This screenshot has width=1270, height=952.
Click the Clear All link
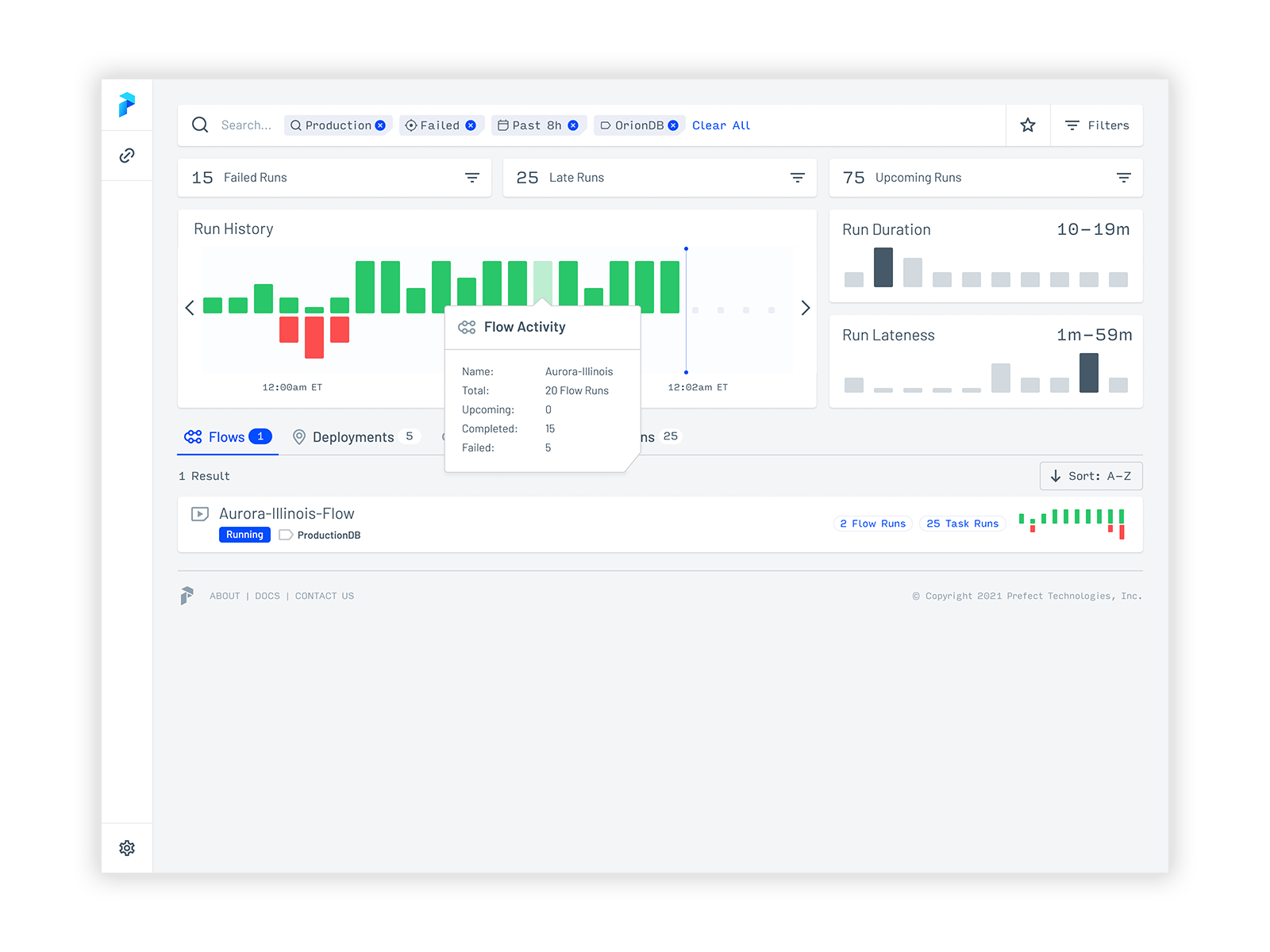pyautogui.click(x=720, y=125)
